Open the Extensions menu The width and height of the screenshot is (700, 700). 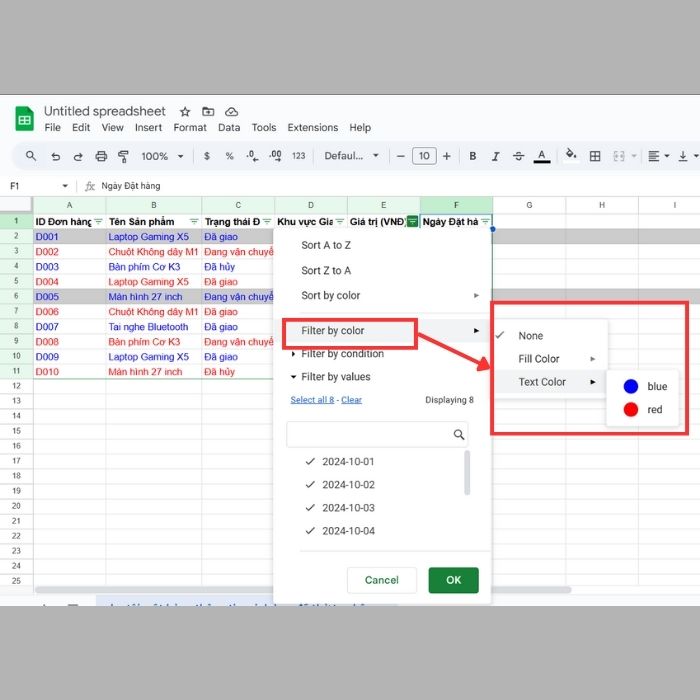[x=312, y=128]
